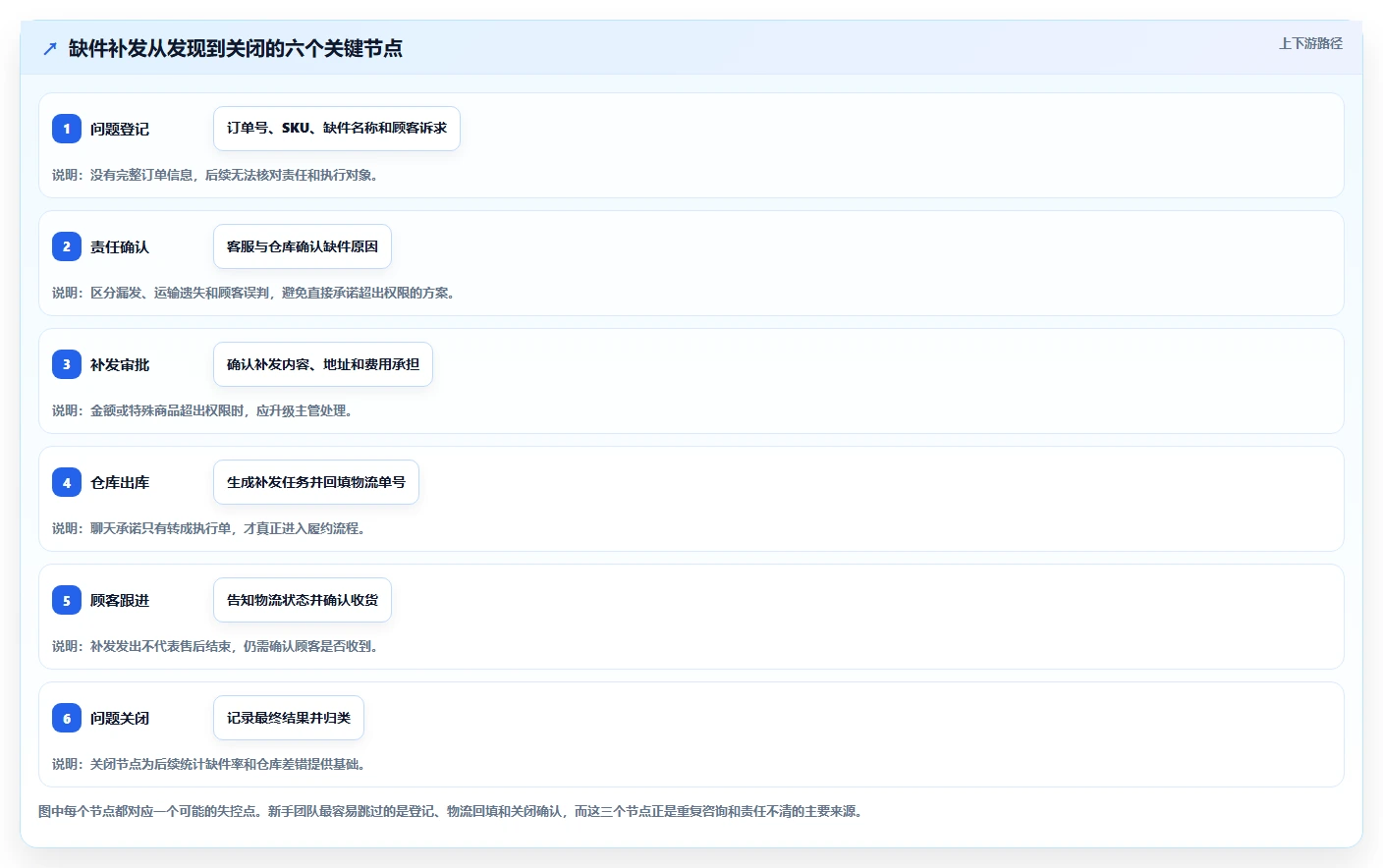The width and height of the screenshot is (1383, 868).
Task: Click note about 关闭节点为后续统计缺件率
Action: [x=211, y=764]
